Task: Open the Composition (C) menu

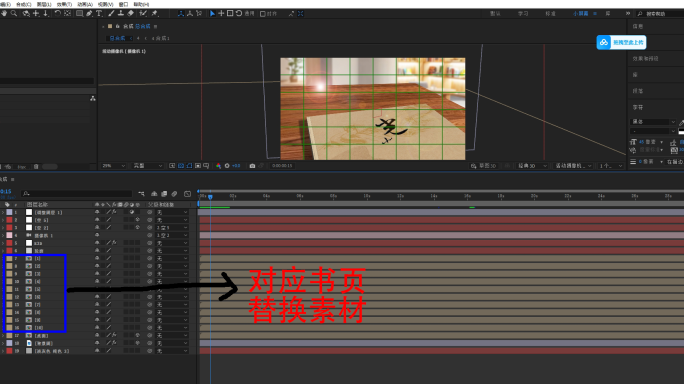Action: click(x=24, y=4)
